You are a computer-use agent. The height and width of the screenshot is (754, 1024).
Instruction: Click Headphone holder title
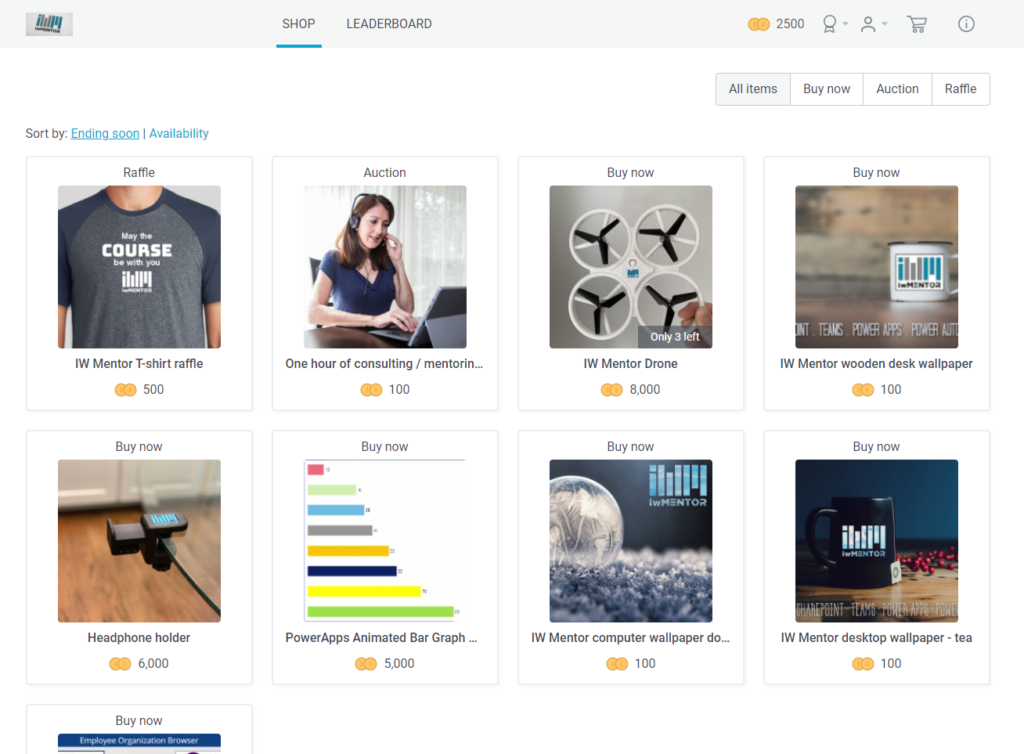(x=139, y=638)
